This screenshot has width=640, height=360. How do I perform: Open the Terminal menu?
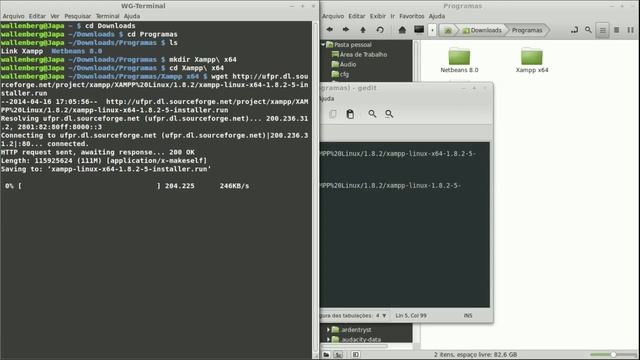(x=107, y=16)
